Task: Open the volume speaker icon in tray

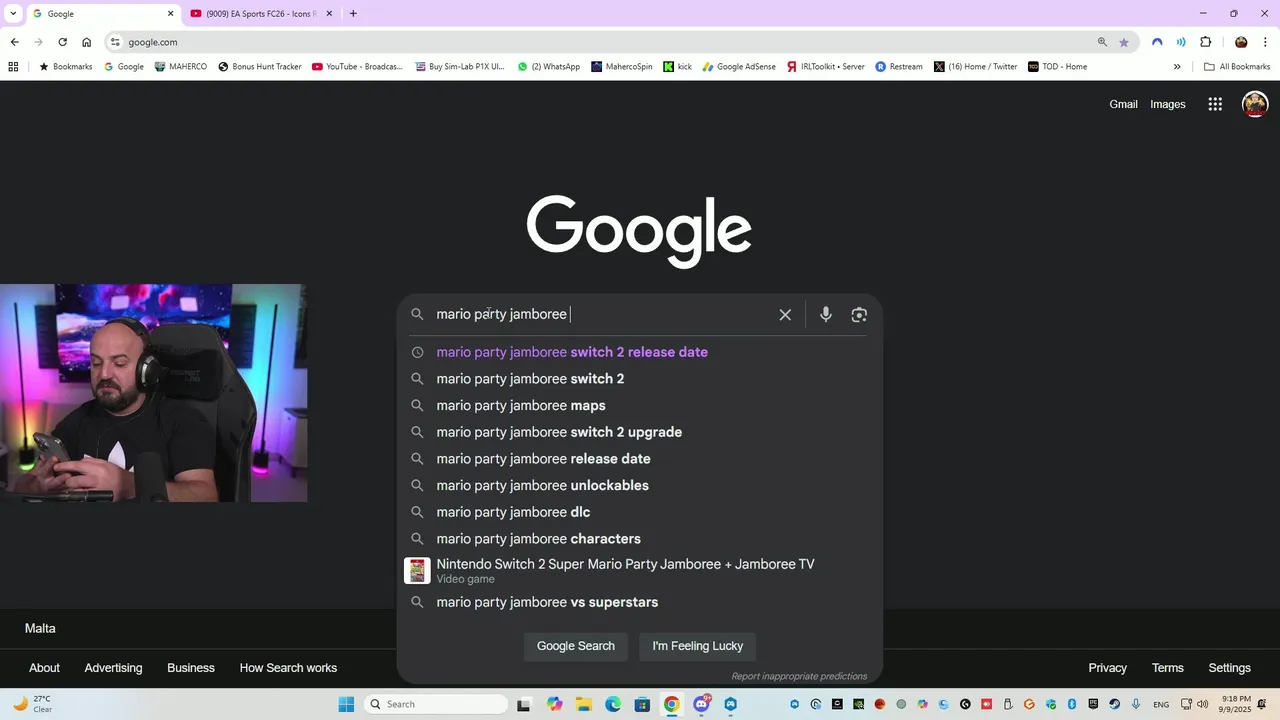Action: (1203, 704)
